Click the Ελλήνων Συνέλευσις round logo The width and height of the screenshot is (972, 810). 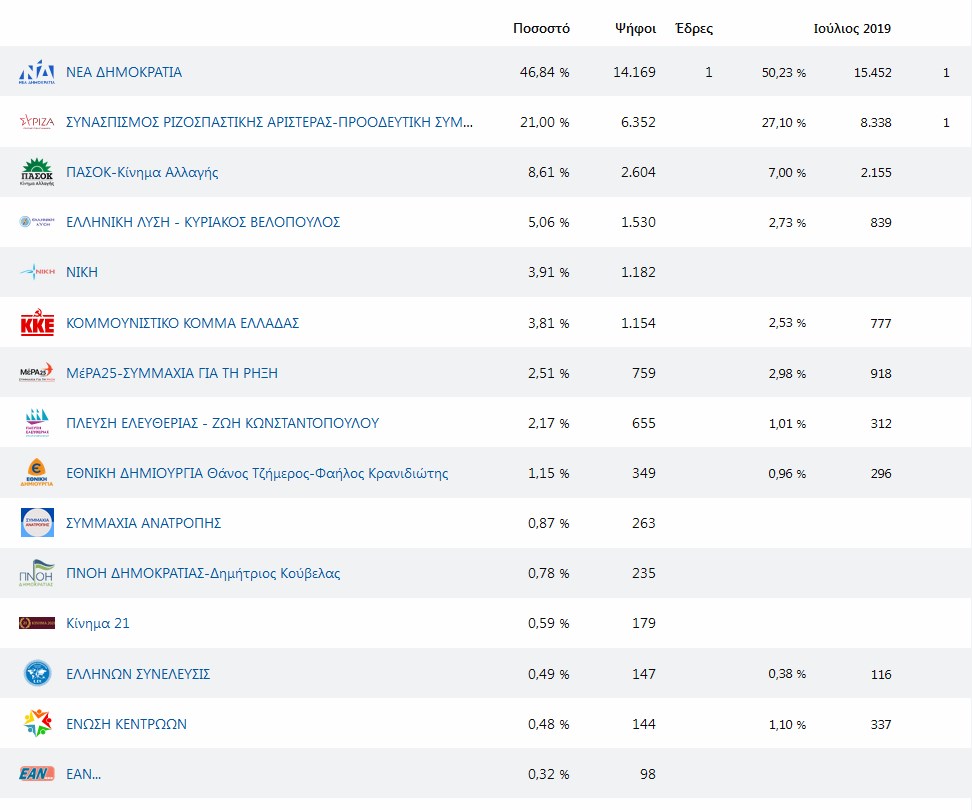(x=37, y=673)
